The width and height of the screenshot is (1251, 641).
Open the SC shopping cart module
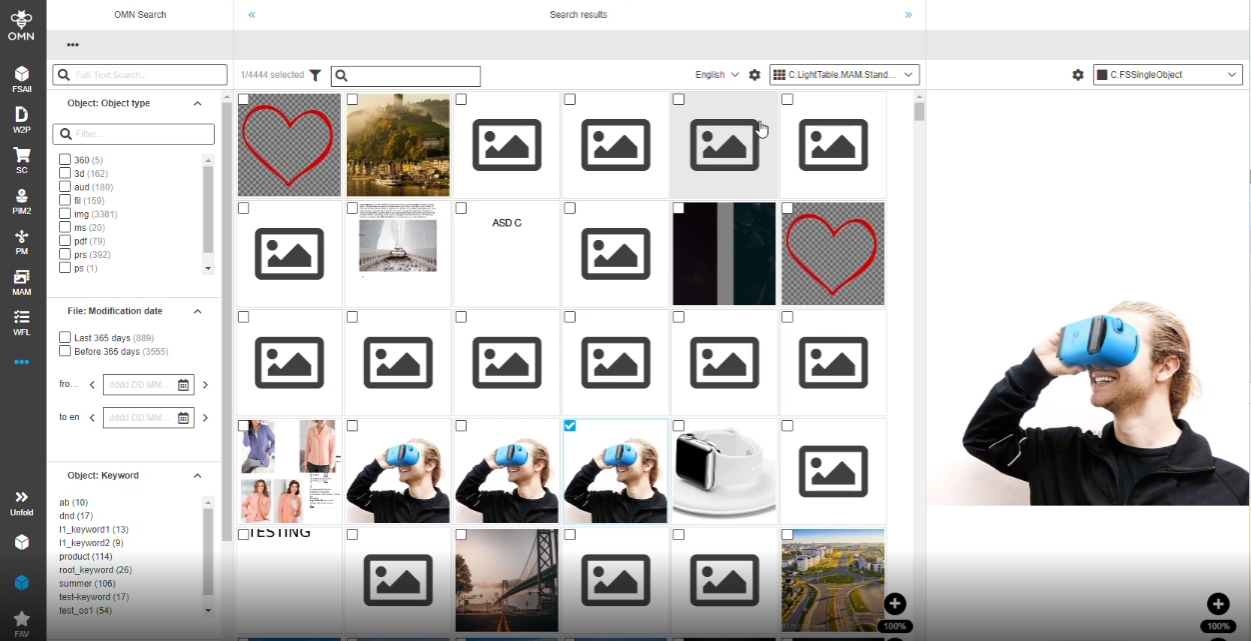pyautogui.click(x=22, y=161)
